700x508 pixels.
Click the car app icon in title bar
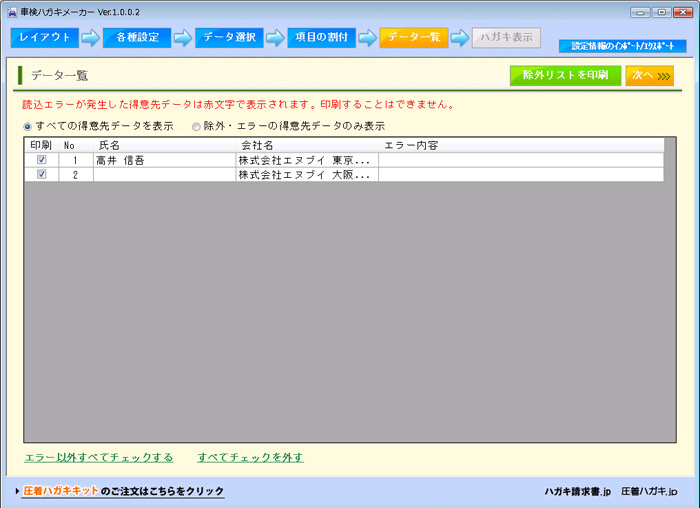coord(12,12)
